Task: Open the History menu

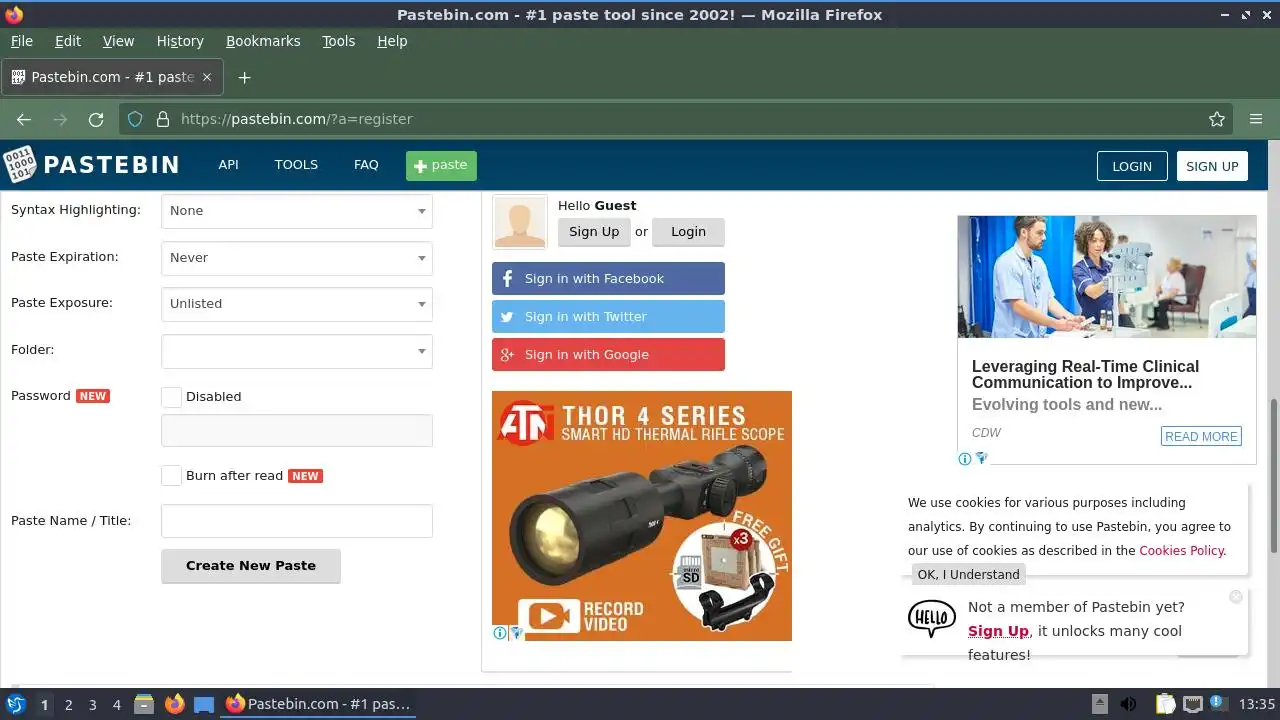Action: [180, 41]
